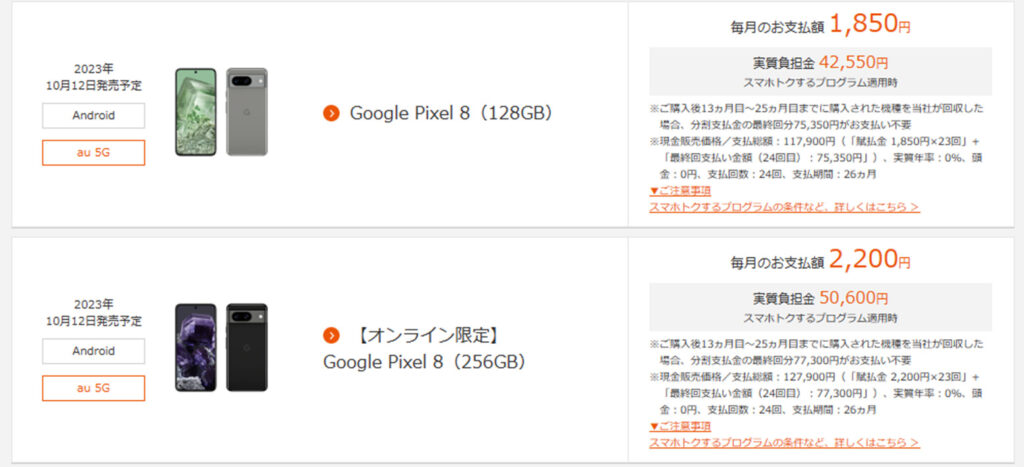Image resolution: width=1024 pixels, height=467 pixels.
Task: Click the Android tag on the 128GB row
Action: click(93, 116)
